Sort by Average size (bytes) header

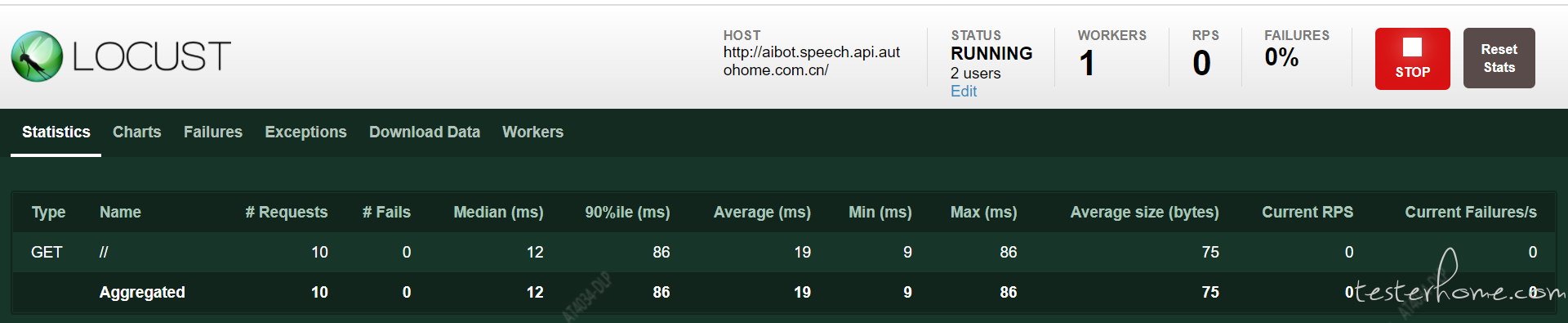coord(1144,212)
